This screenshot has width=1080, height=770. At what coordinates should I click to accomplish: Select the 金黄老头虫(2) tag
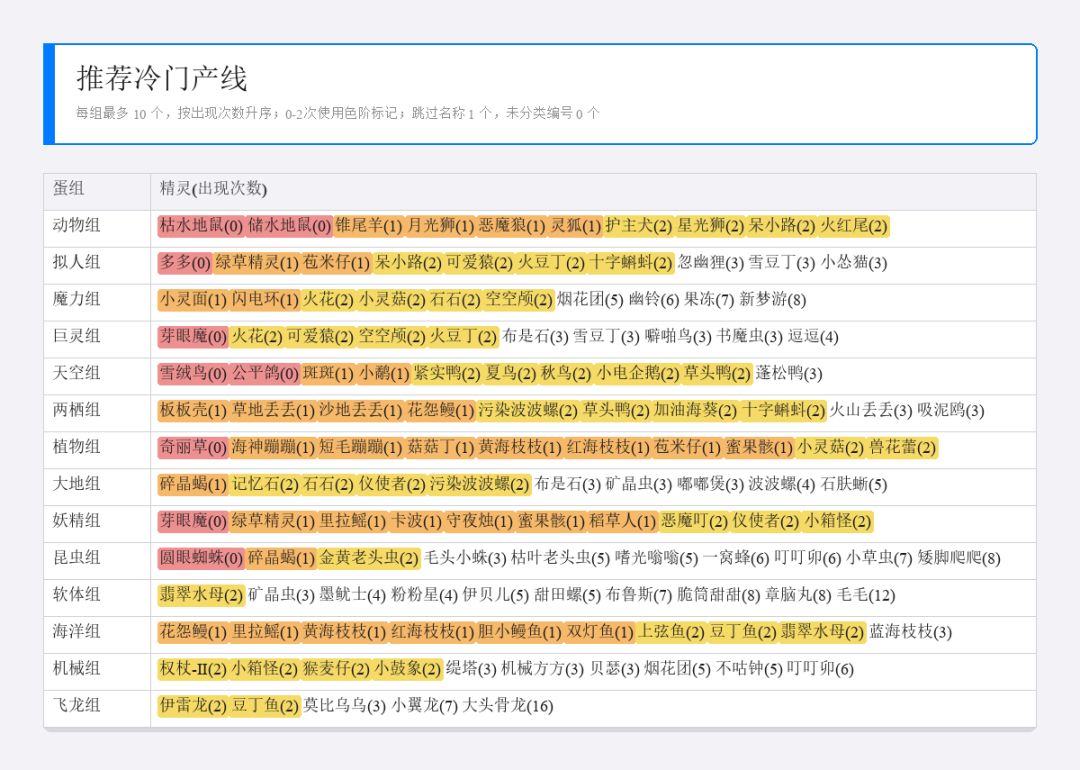point(368,559)
